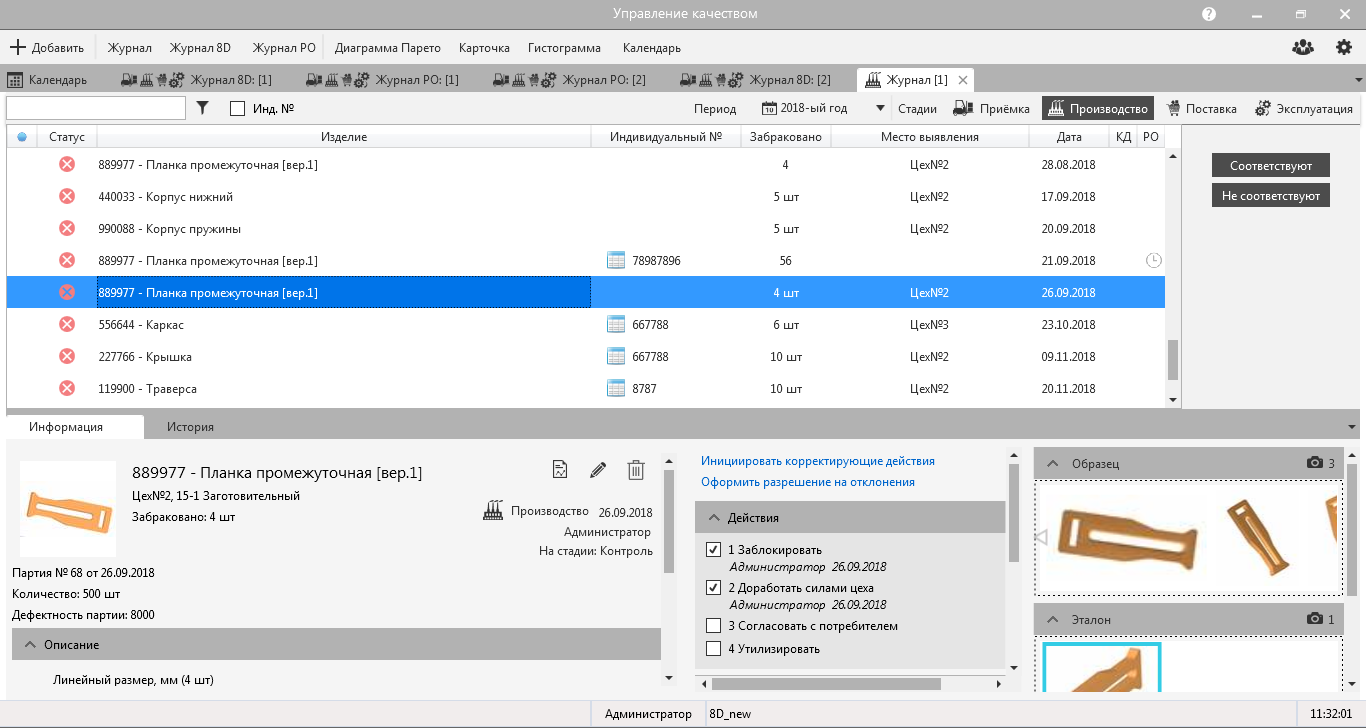Viewport: 1366px width, 728px height.
Task: Click previous arrow in Образец gallery
Action: point(1040,538)
